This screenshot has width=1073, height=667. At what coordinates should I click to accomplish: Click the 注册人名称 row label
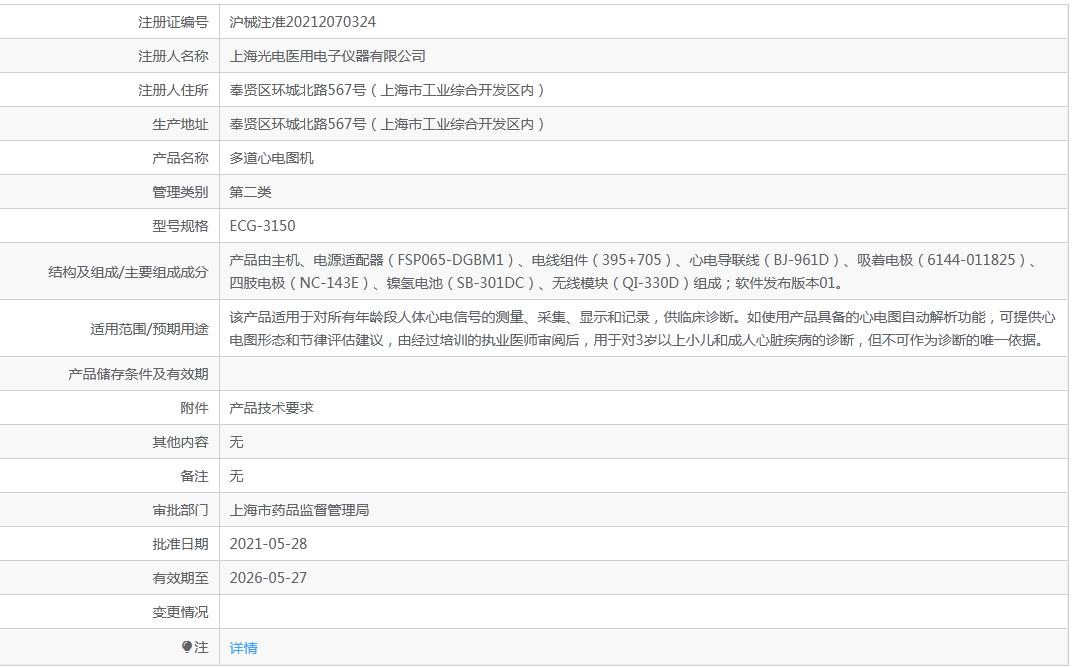coord(173,56)
